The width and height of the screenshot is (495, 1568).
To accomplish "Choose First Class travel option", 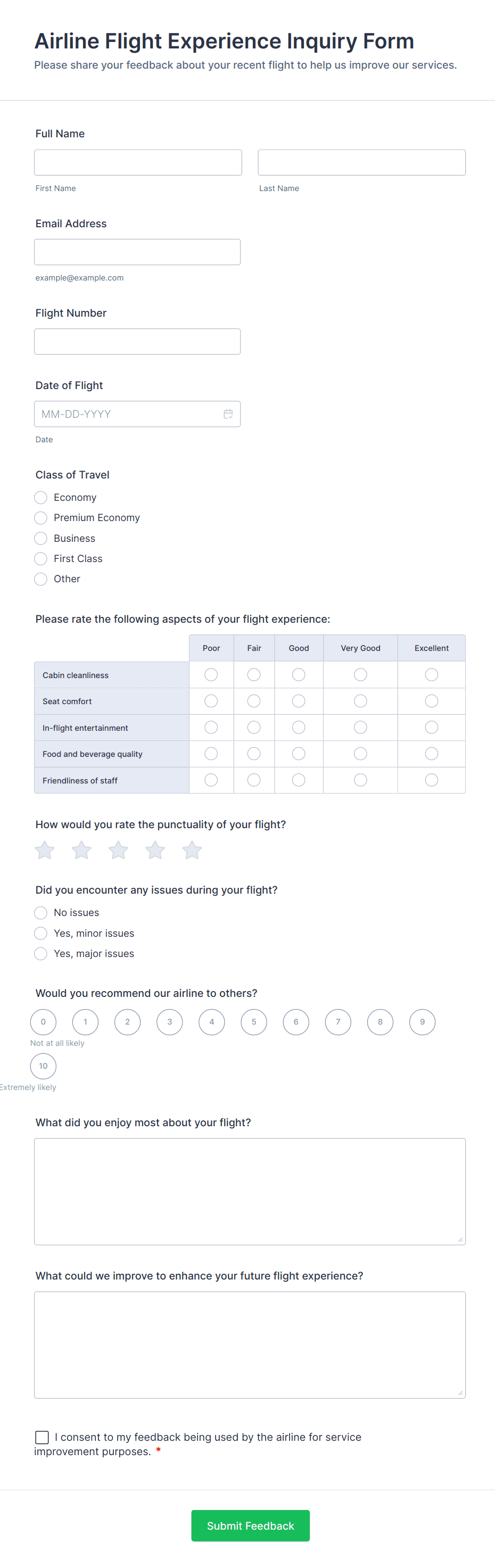I will click(x=40, y=558).
